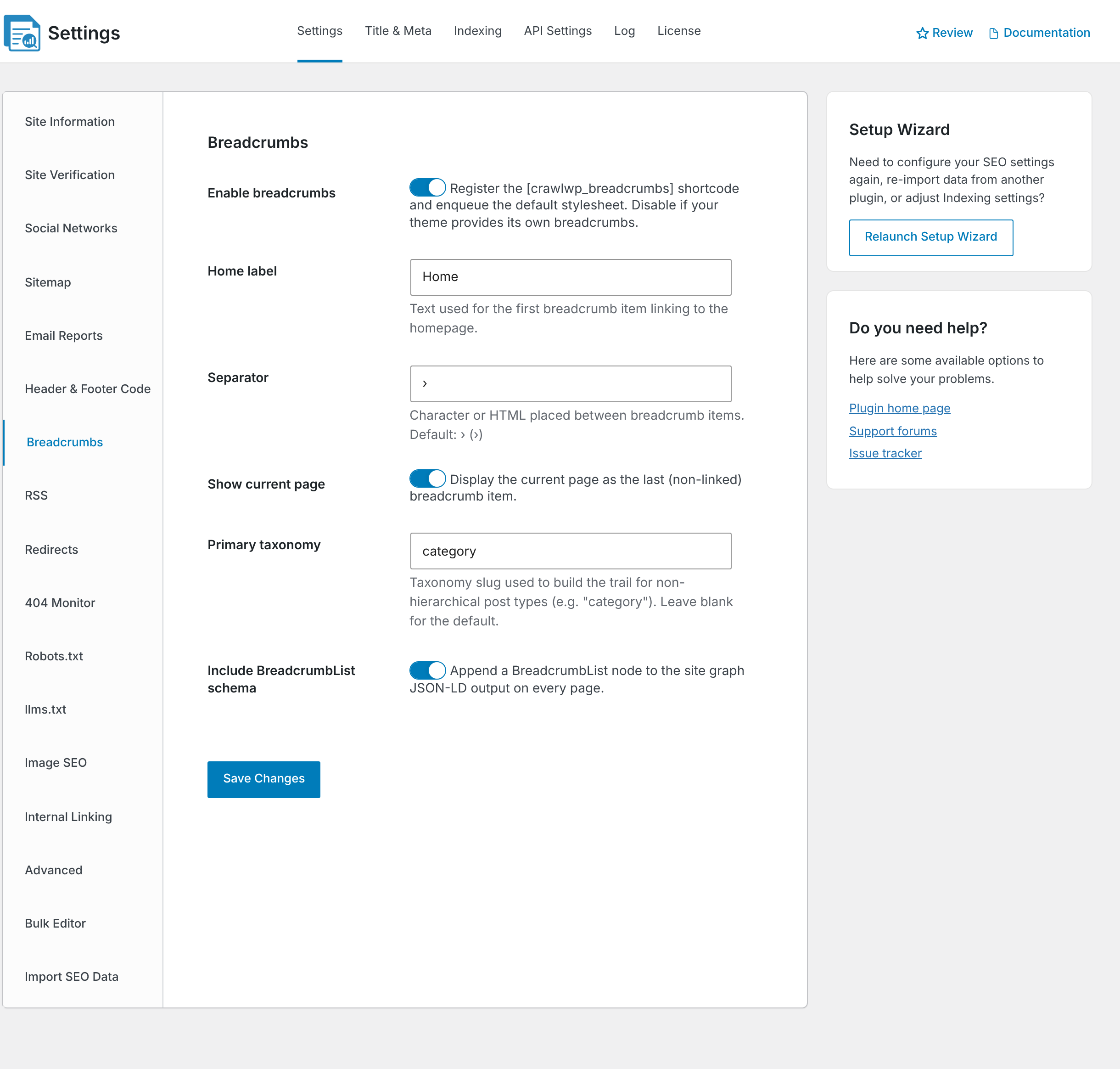
Task: Select the Settings top tab
Action: pyautogui.click(x=319, y=31)
